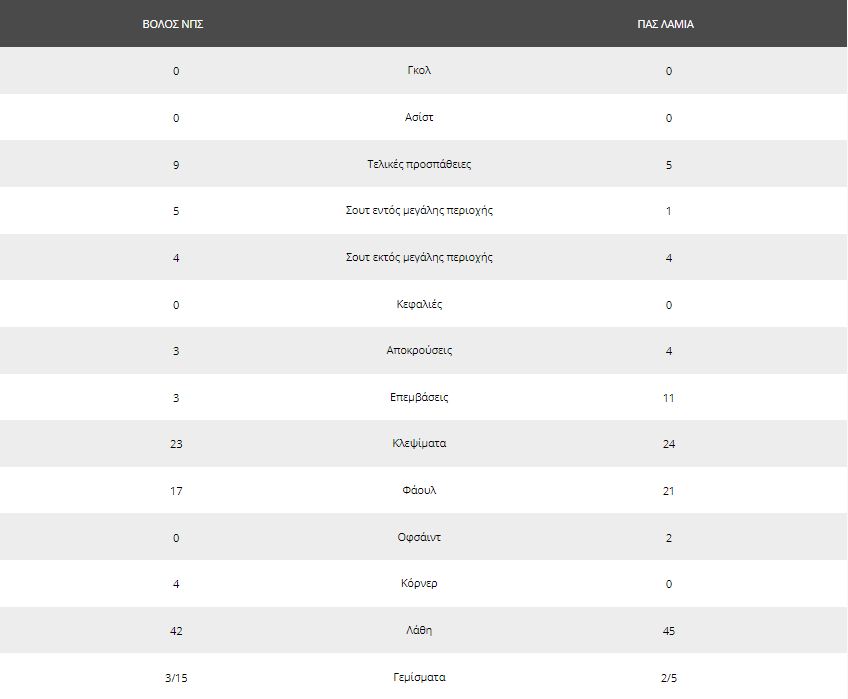Click Σουτ εκτός μεγάλης περιοχής label
This screenshot has width=848, height=699.
click(x=419, y=258)
